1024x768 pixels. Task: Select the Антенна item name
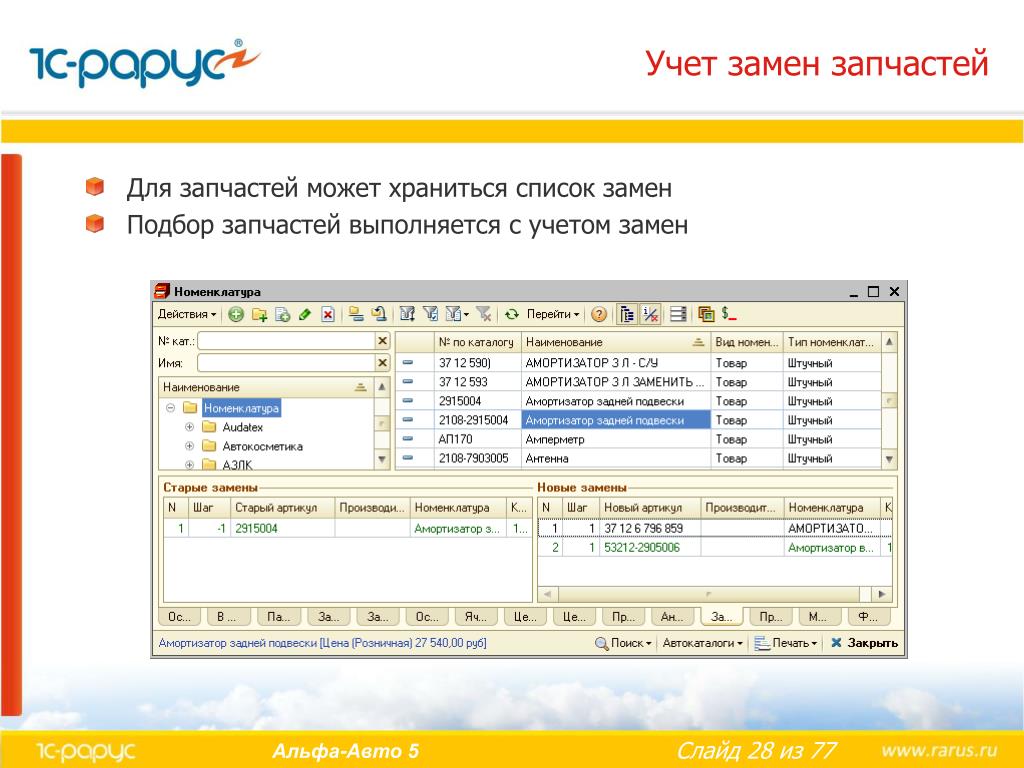547,458
